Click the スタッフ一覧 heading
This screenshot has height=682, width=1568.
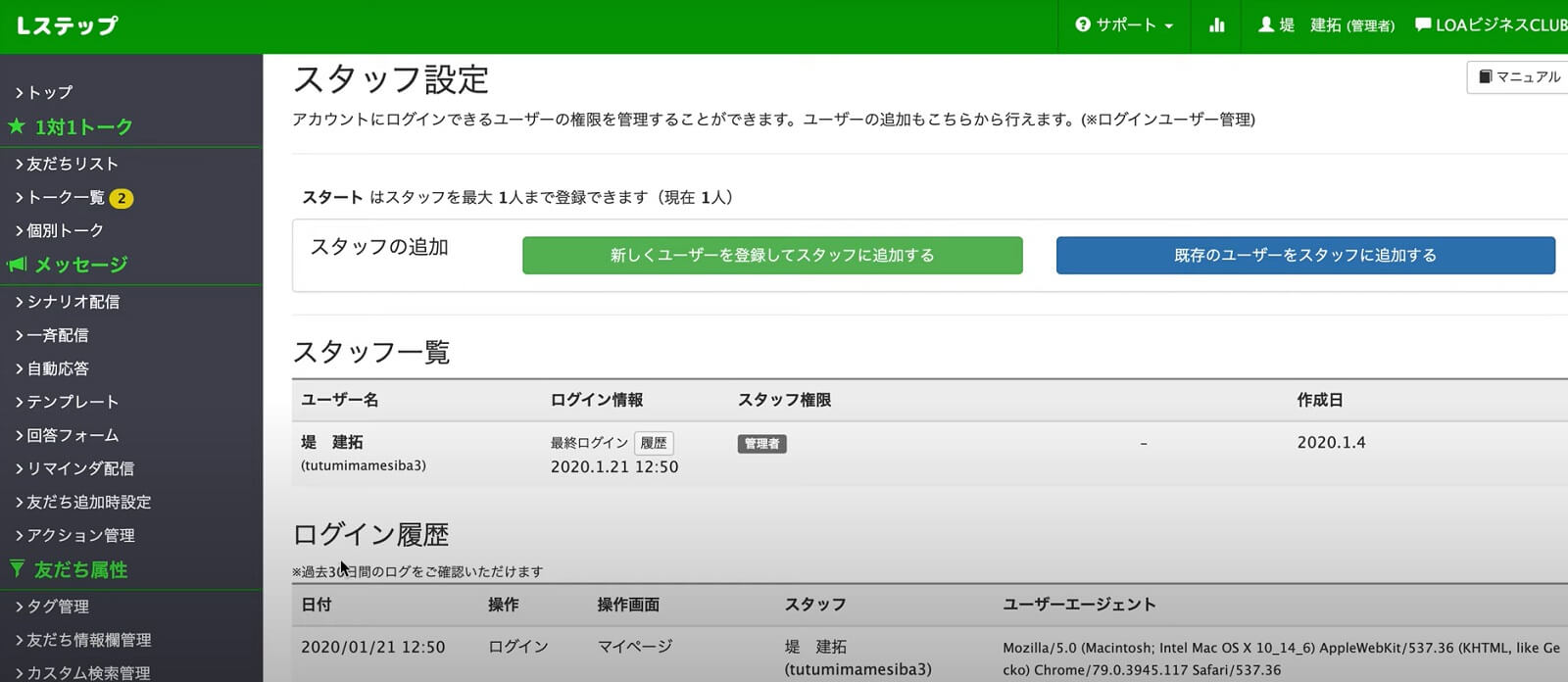[371, 352]
